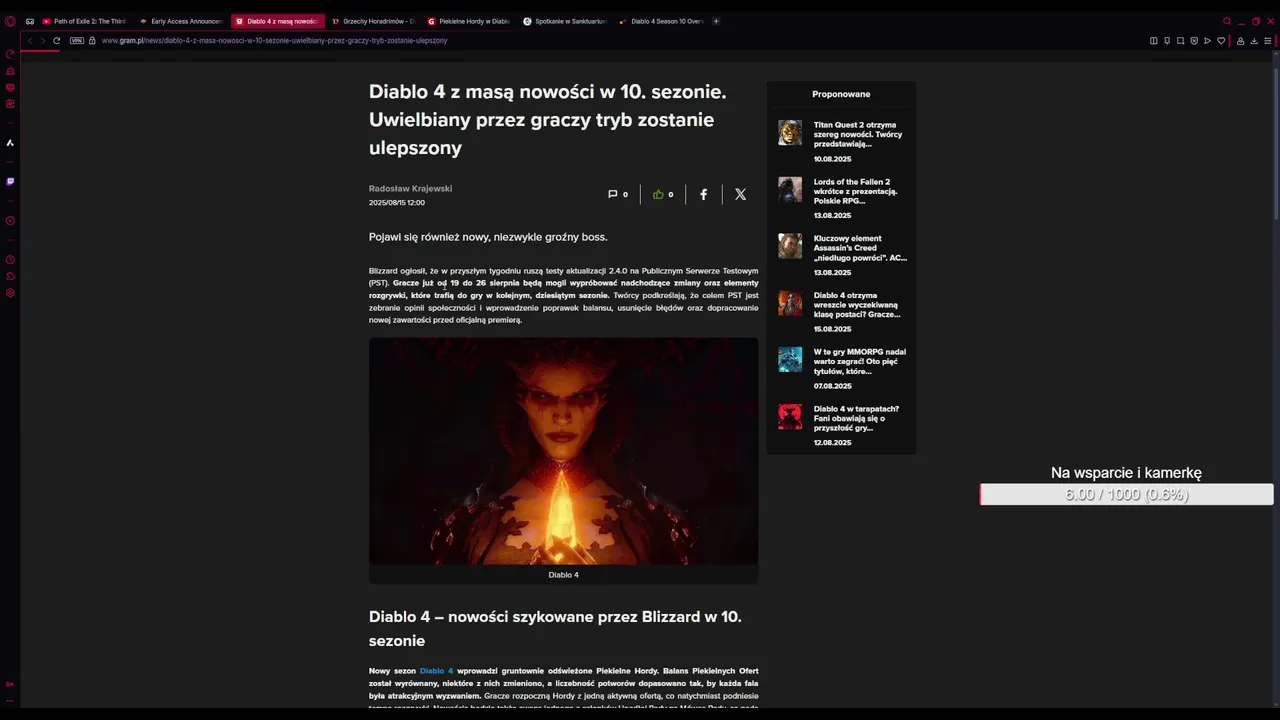Open GX Control speedometer in the sidebar
This screenshot has height=720, width=1280.
10,54
